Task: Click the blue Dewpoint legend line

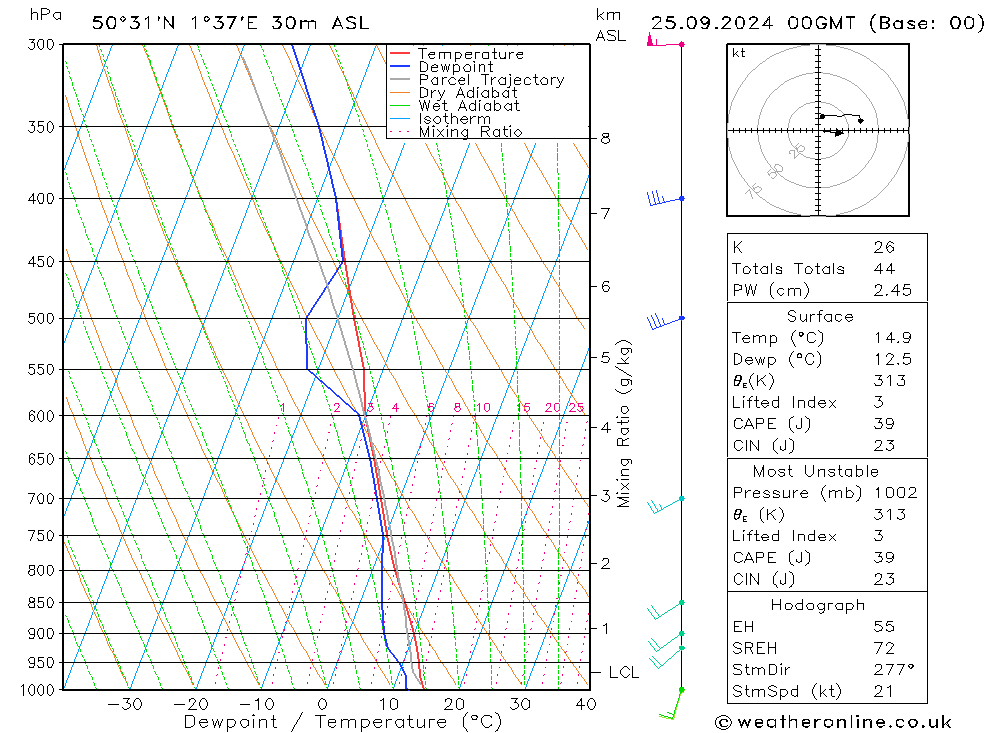Action: click(400, 66)
